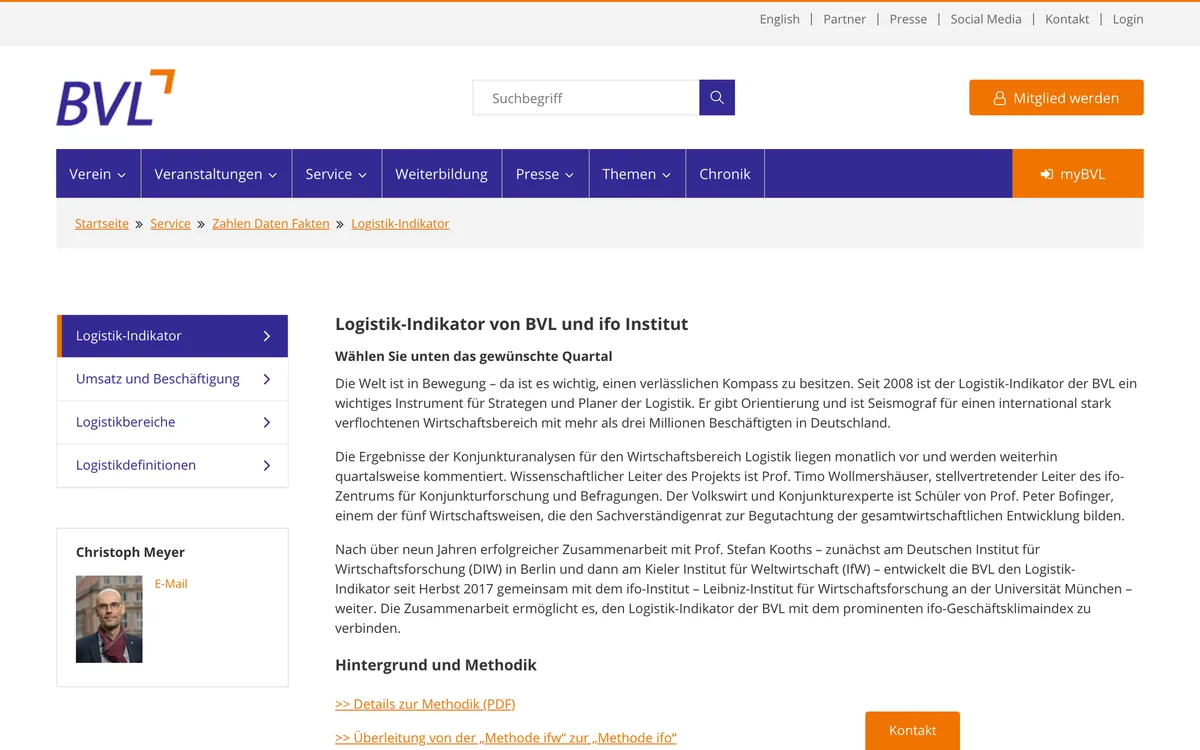Open Zahlen Daten Fakten breadcrumb
This screenshot has width=1200, height=750.
coord(271,224)
